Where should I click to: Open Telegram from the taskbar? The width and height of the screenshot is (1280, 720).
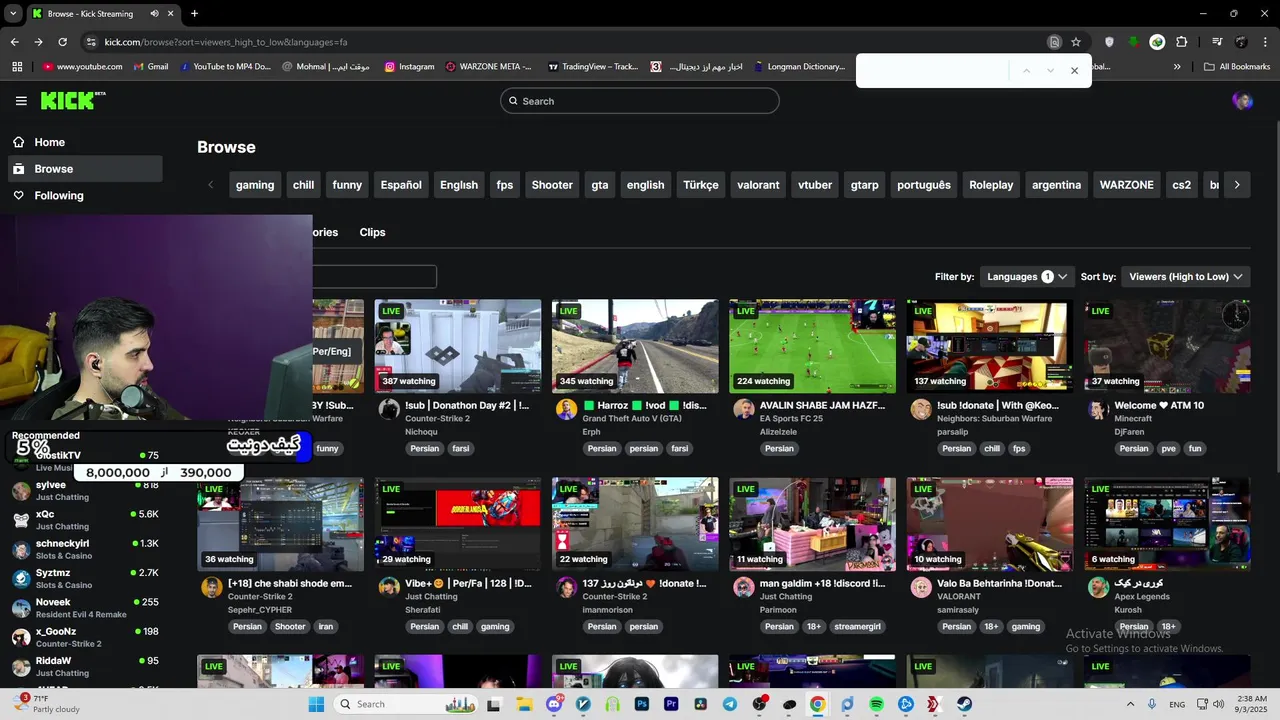730,704
